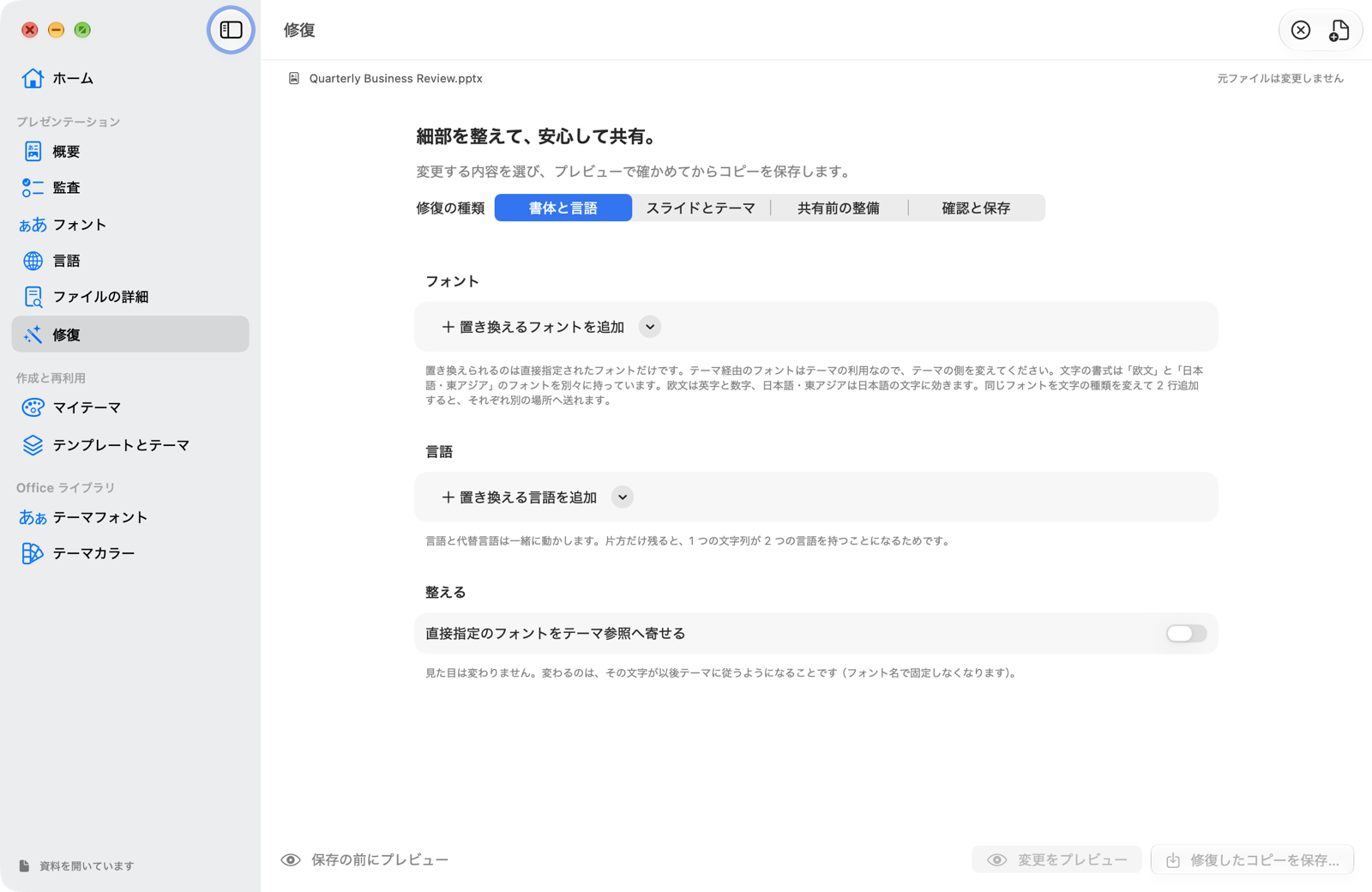Click the open another document icon
Screen dimensions: 1372x892
click(x=1339, y=30)
